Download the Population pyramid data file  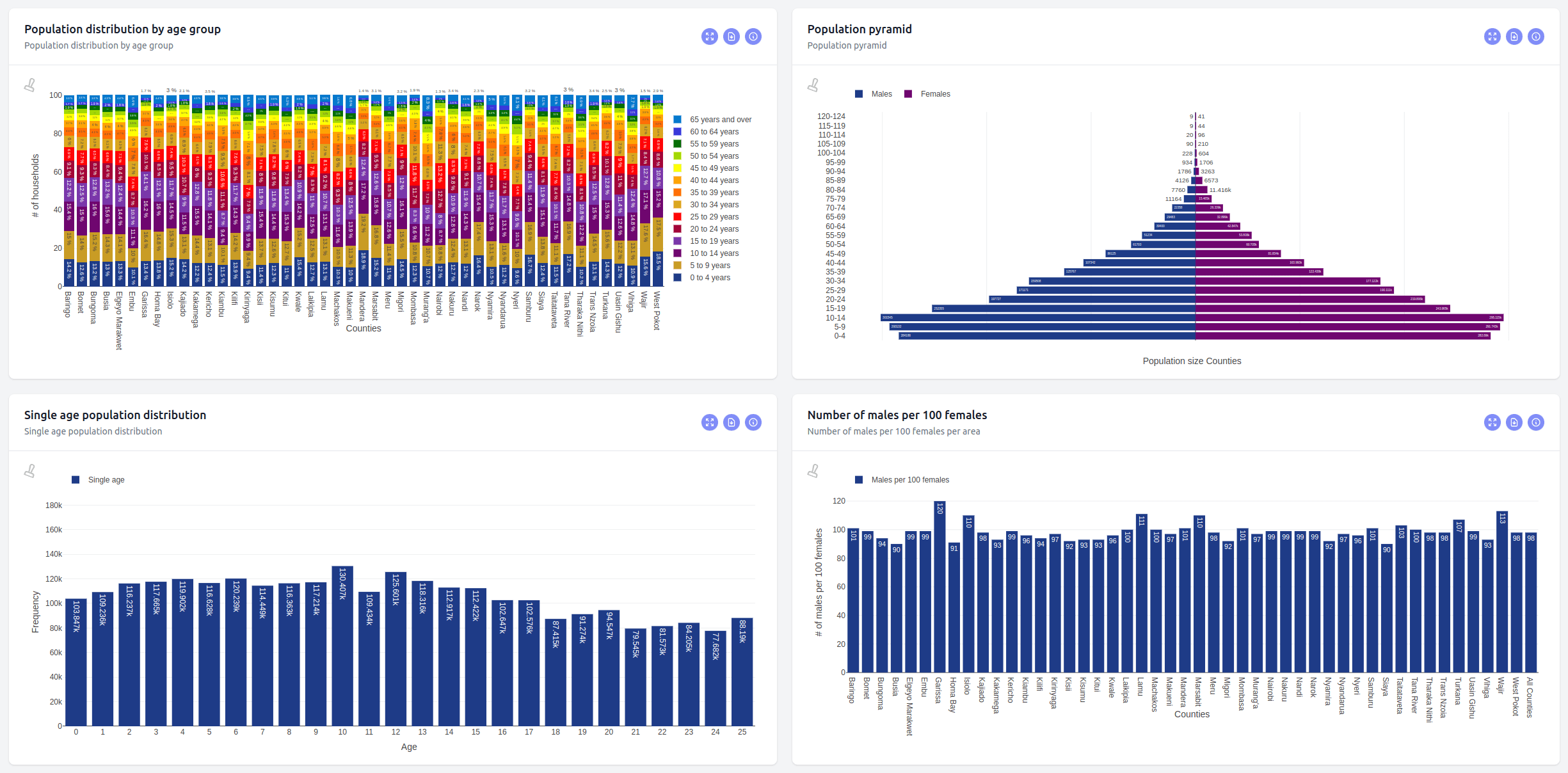click(x=1514, y=36)
